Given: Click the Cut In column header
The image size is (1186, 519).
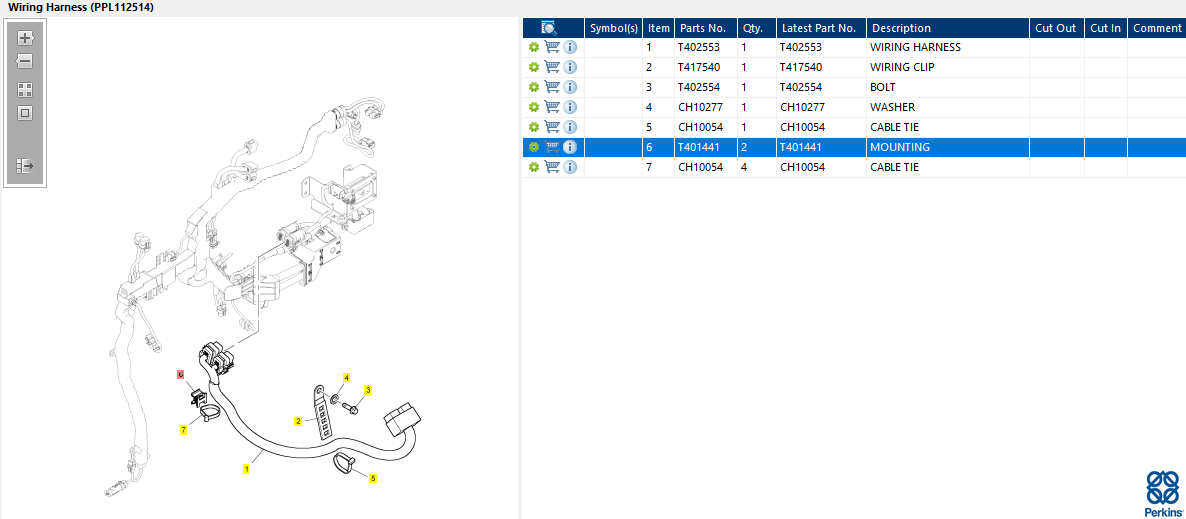Looking at the screenshot, I should pos(1106,28).
